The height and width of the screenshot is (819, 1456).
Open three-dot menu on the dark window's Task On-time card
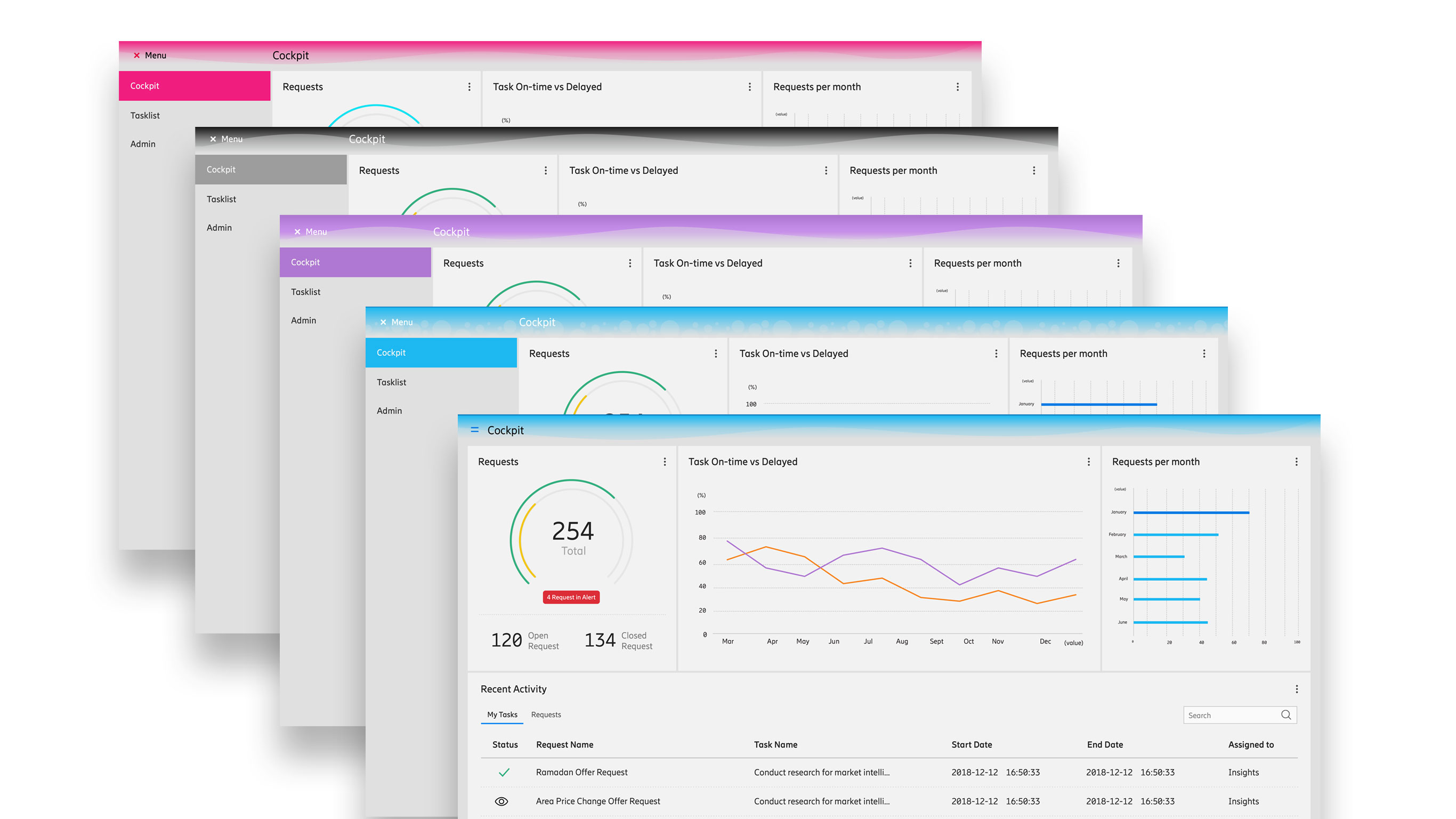click(x=826, y=170)
